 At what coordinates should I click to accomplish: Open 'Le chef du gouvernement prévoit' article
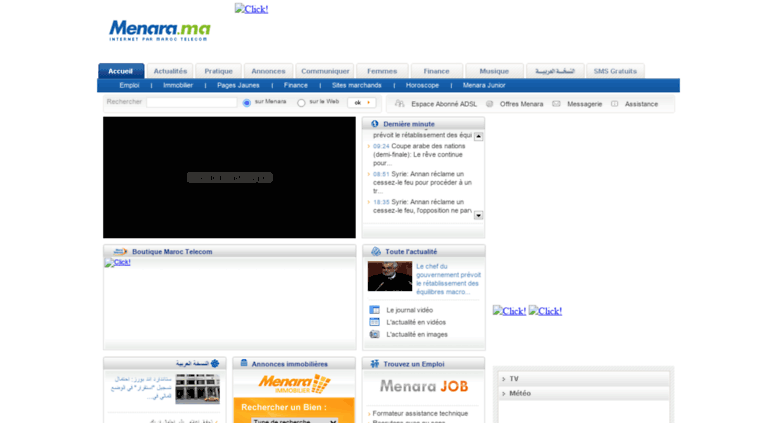pos(448,279)
